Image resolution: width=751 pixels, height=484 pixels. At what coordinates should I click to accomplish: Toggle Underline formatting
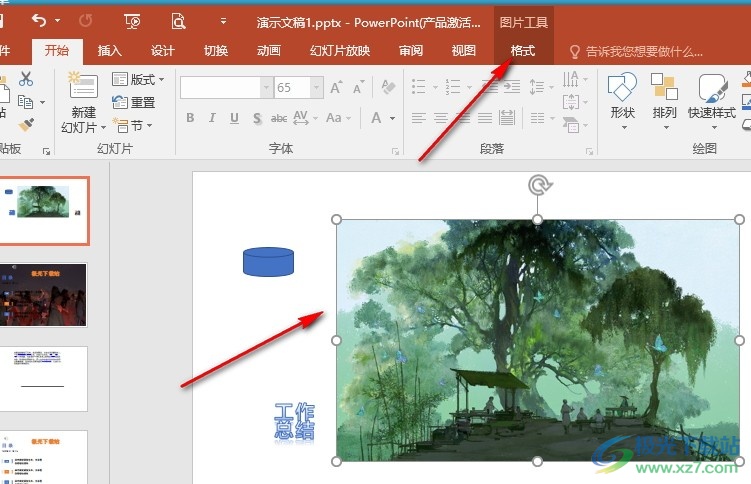pos(234,118)
